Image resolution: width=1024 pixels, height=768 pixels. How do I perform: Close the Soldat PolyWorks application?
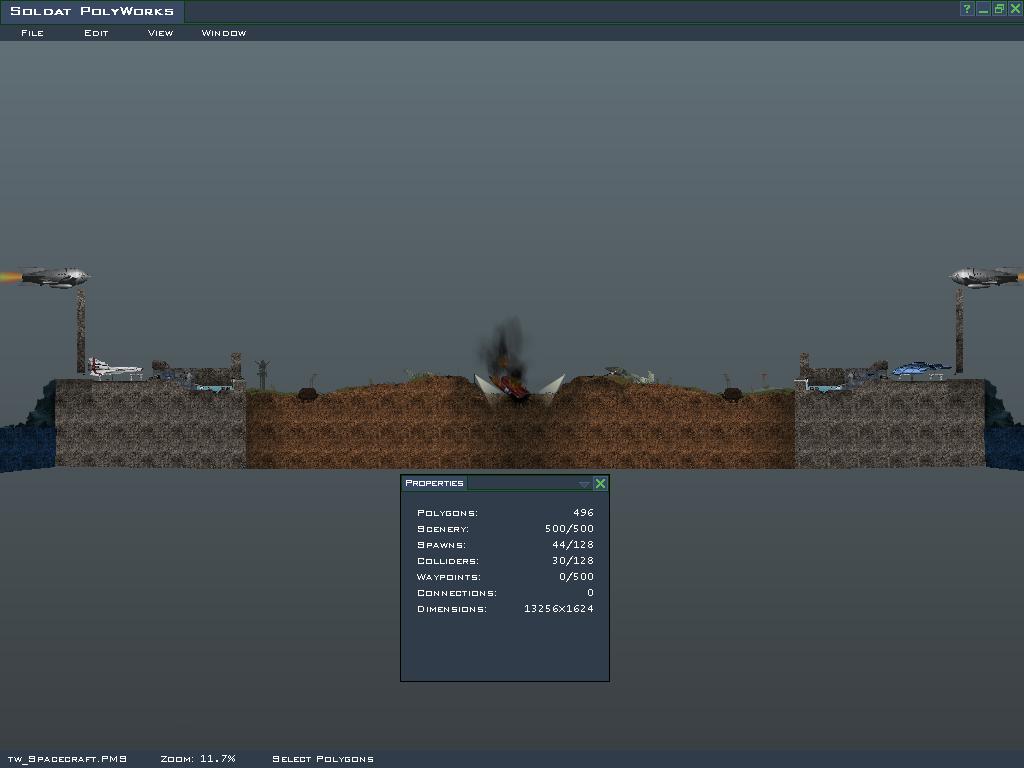pos(1015,9)
